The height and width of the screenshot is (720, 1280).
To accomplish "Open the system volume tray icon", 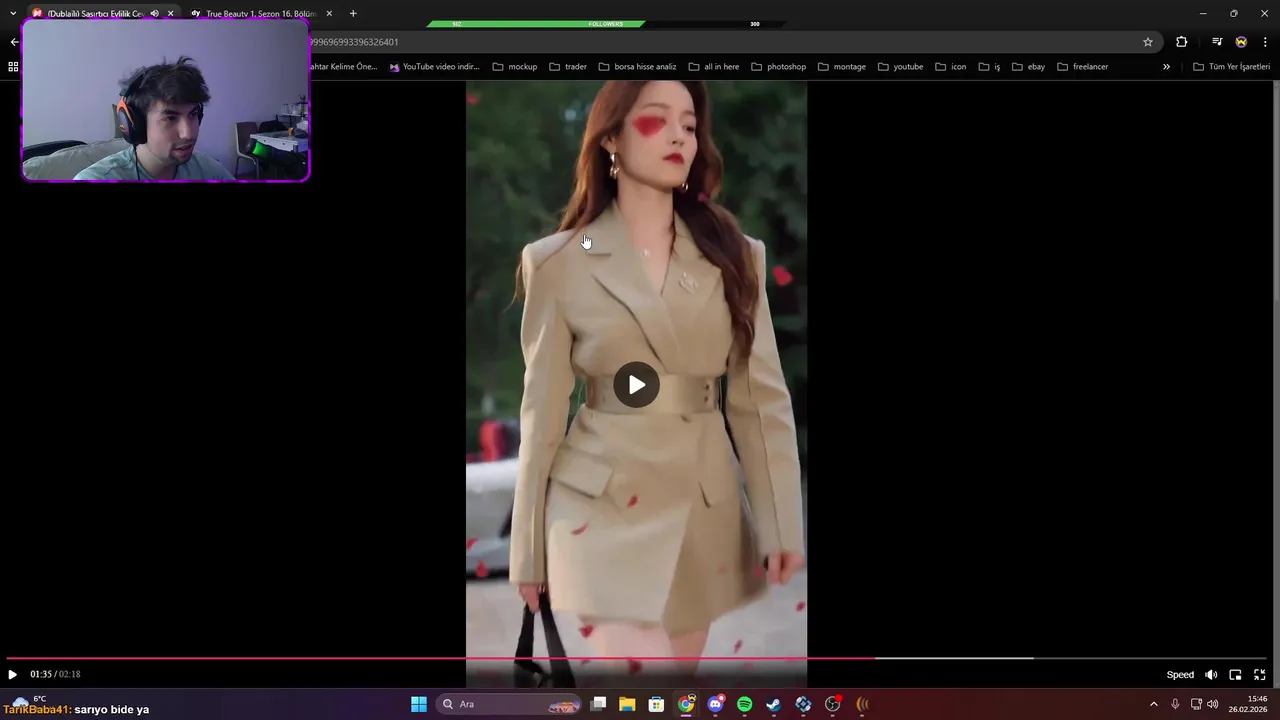I will [x=1212, y=704].
